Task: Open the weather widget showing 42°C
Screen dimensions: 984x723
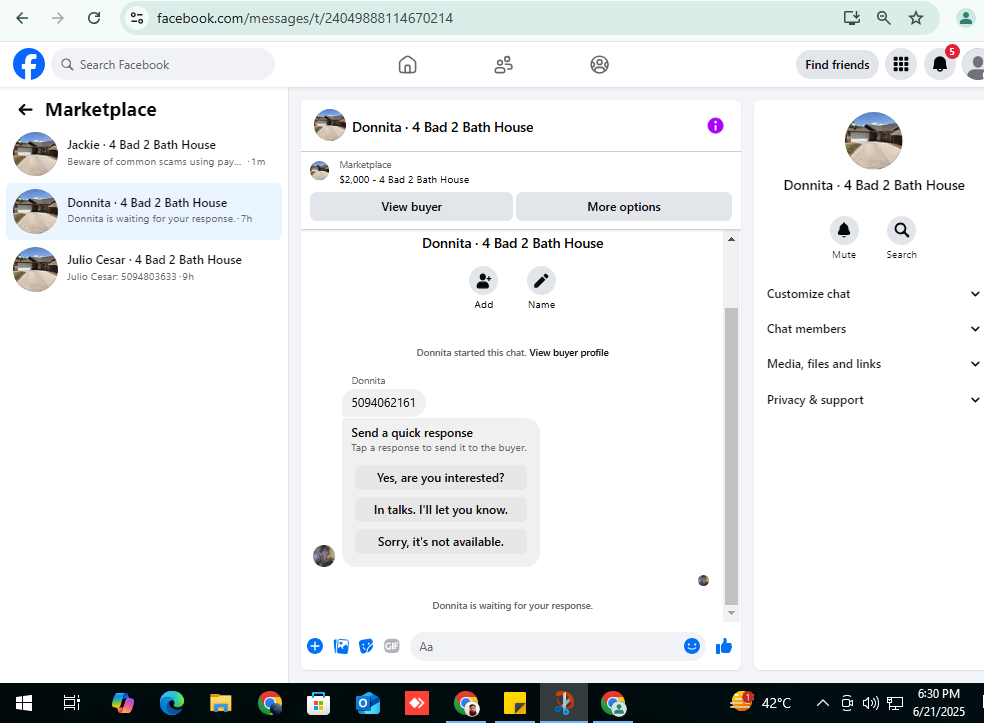Action: pyautogui.click(x=761, y=703)
